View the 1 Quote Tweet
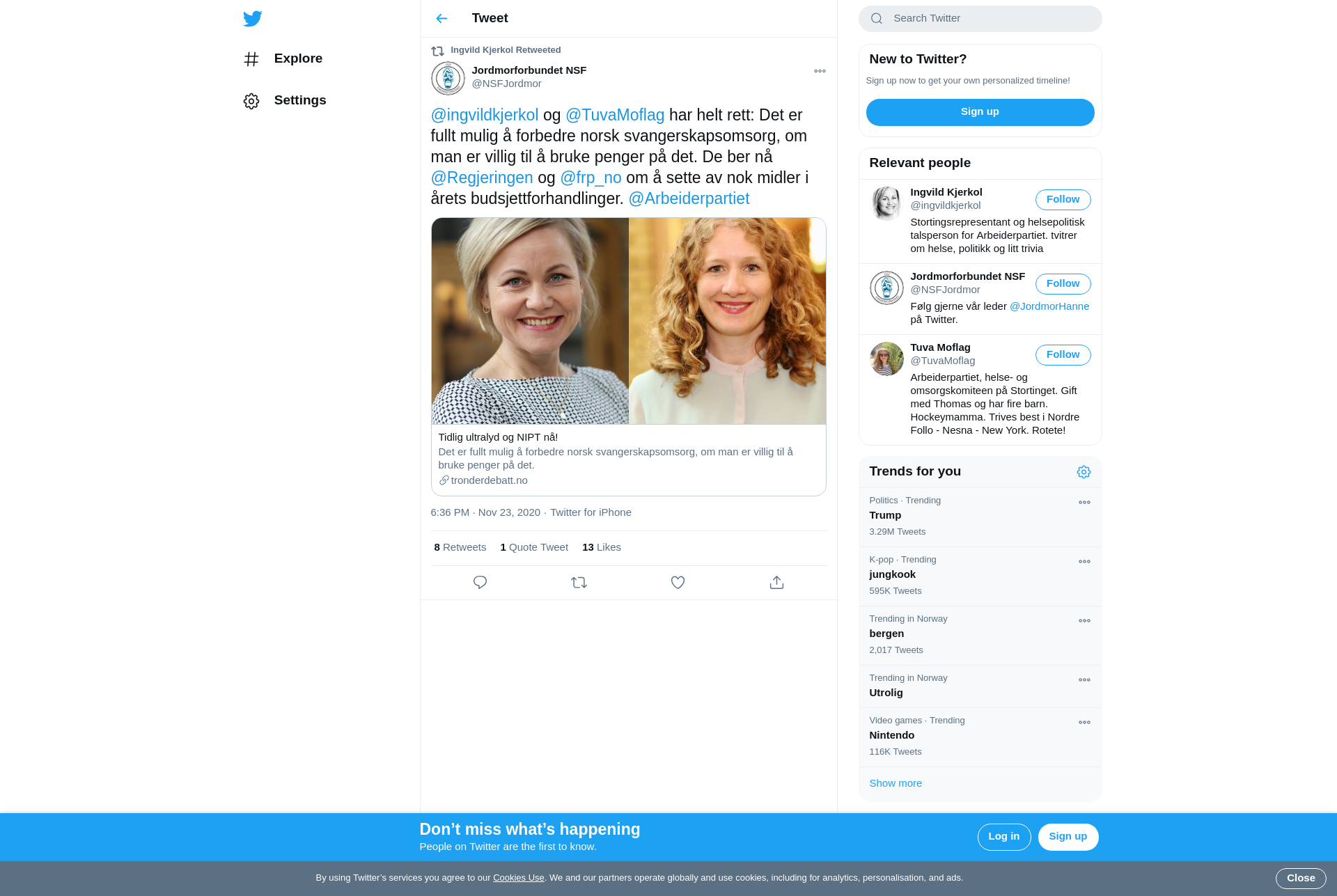1337x896 pixels. pos(534,547)
